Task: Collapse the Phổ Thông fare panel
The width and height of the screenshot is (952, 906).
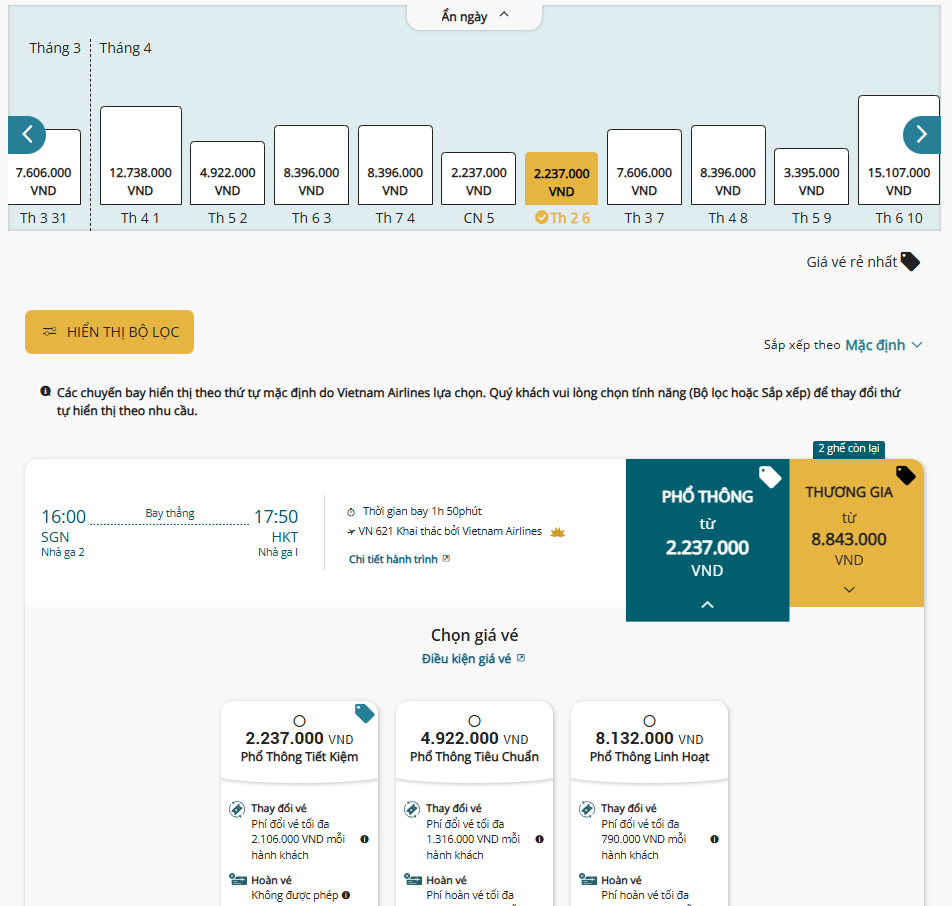Action: point(707,604)
